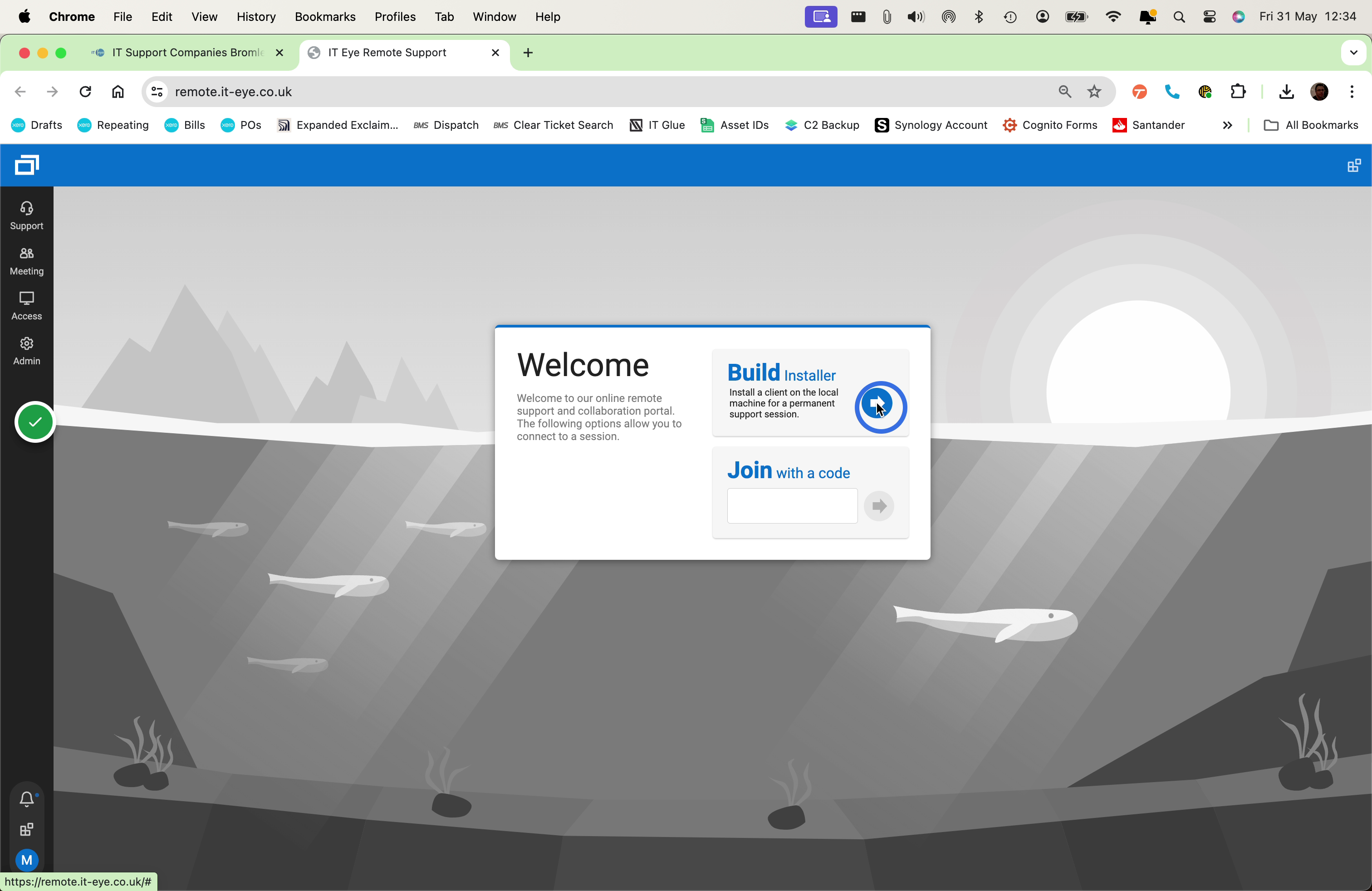The height and width of the screenshot is (891, 1372).
Task: Open the Chrome three-dot menu
Action: (1351, 92)
